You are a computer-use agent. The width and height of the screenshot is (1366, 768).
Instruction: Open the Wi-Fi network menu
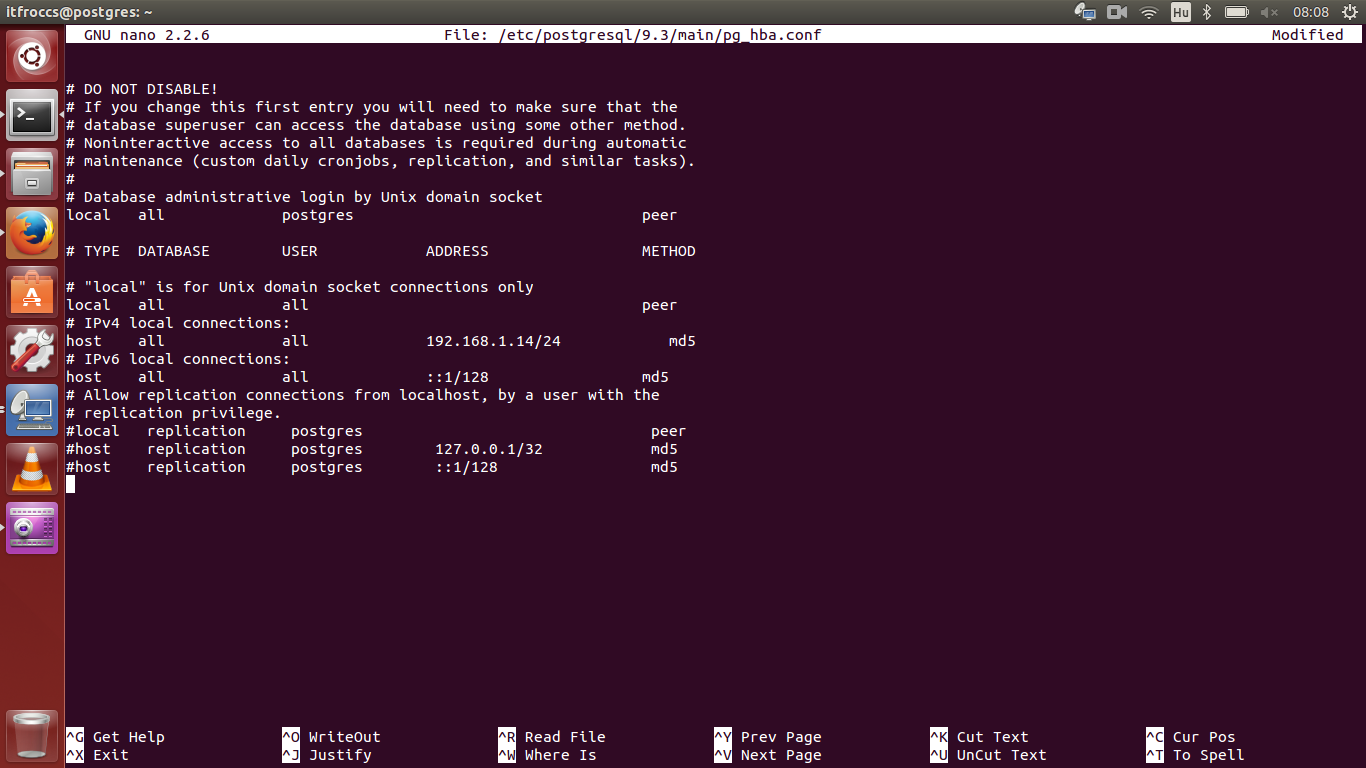coord(1147,12)
